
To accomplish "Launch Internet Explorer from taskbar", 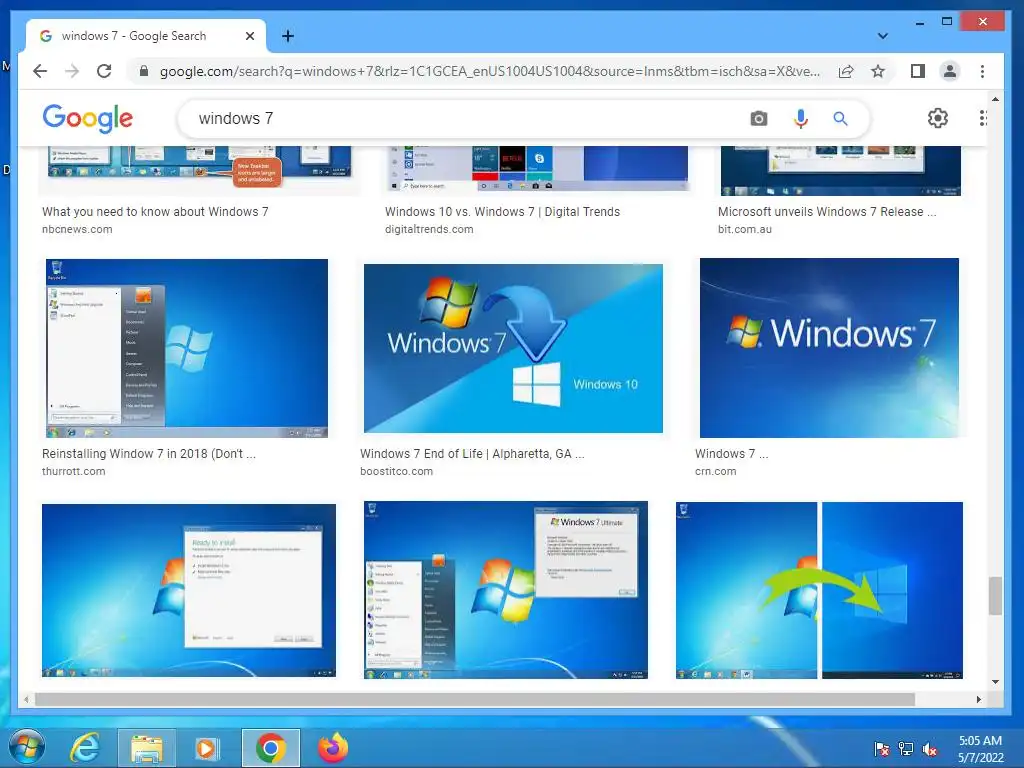I will pyautogui.click(x=85, y=748).
